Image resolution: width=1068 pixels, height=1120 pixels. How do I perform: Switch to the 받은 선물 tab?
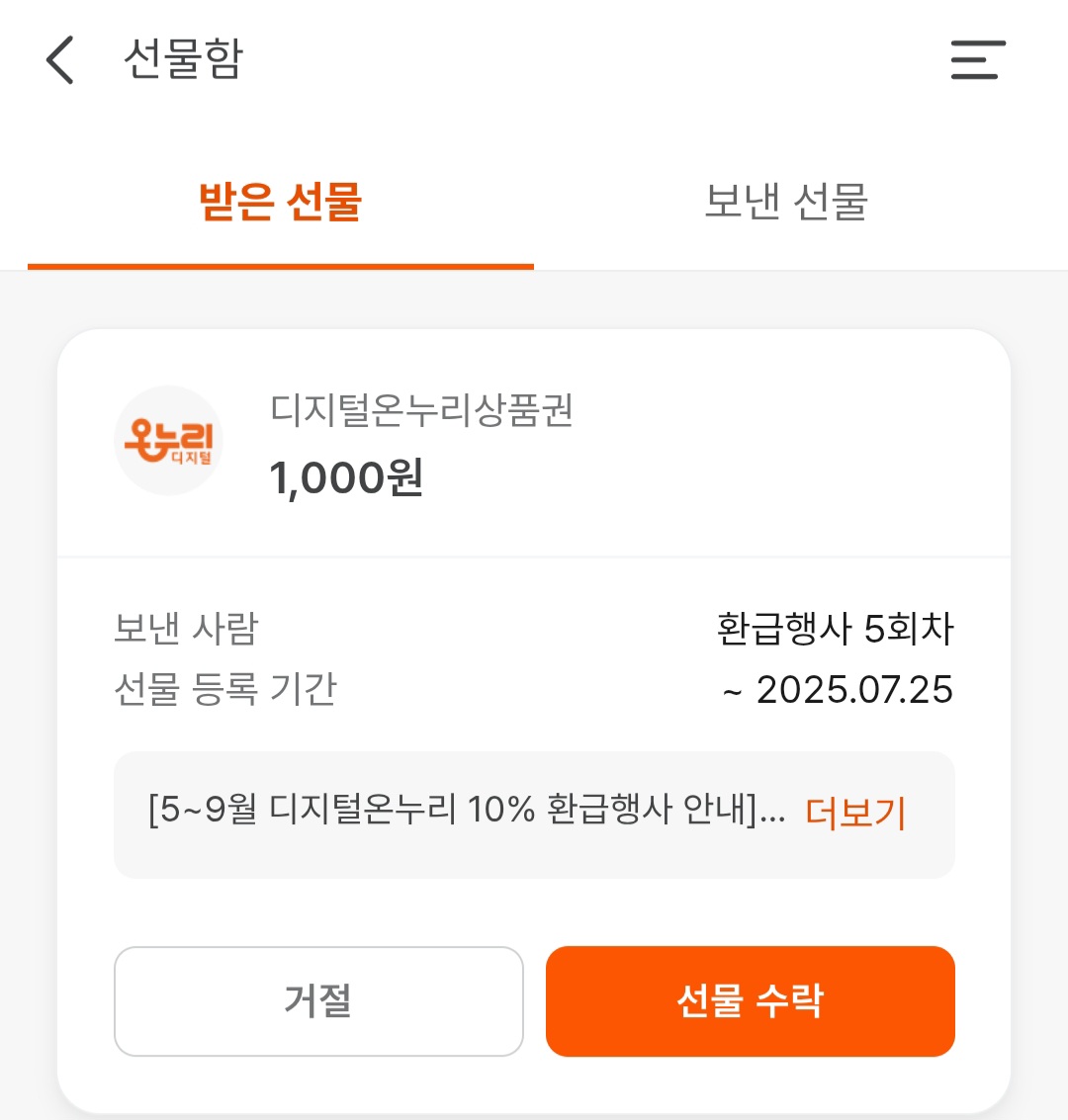(x=281, y=201)
